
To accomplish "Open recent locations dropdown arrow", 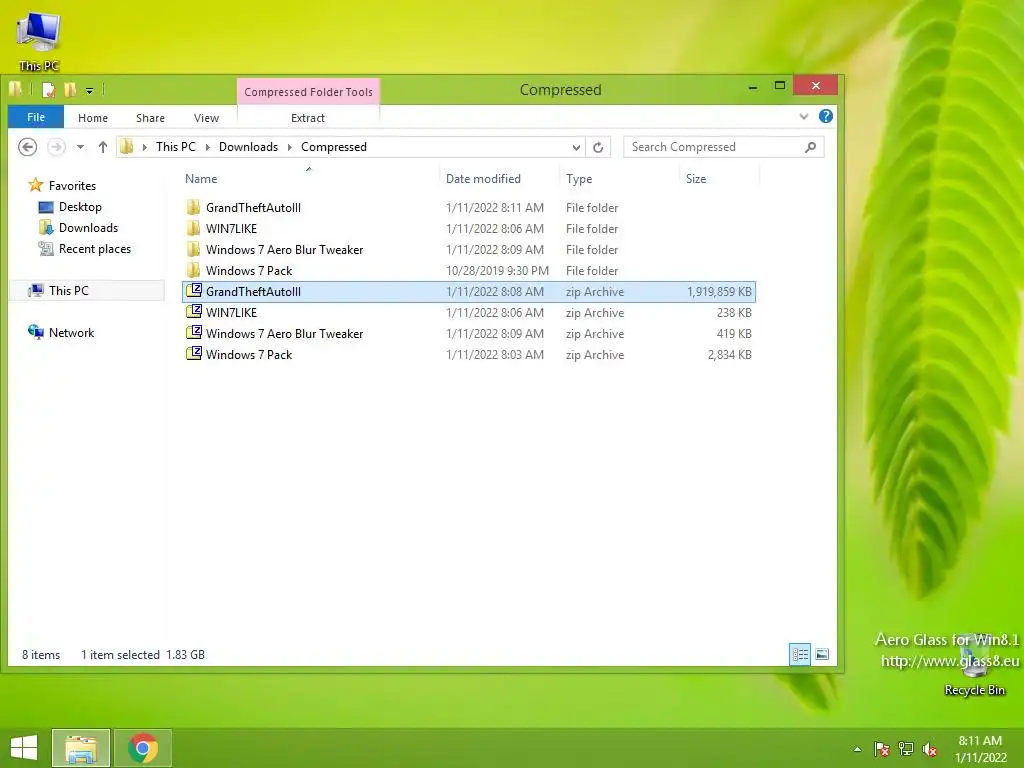I will (x=80, y=147).
